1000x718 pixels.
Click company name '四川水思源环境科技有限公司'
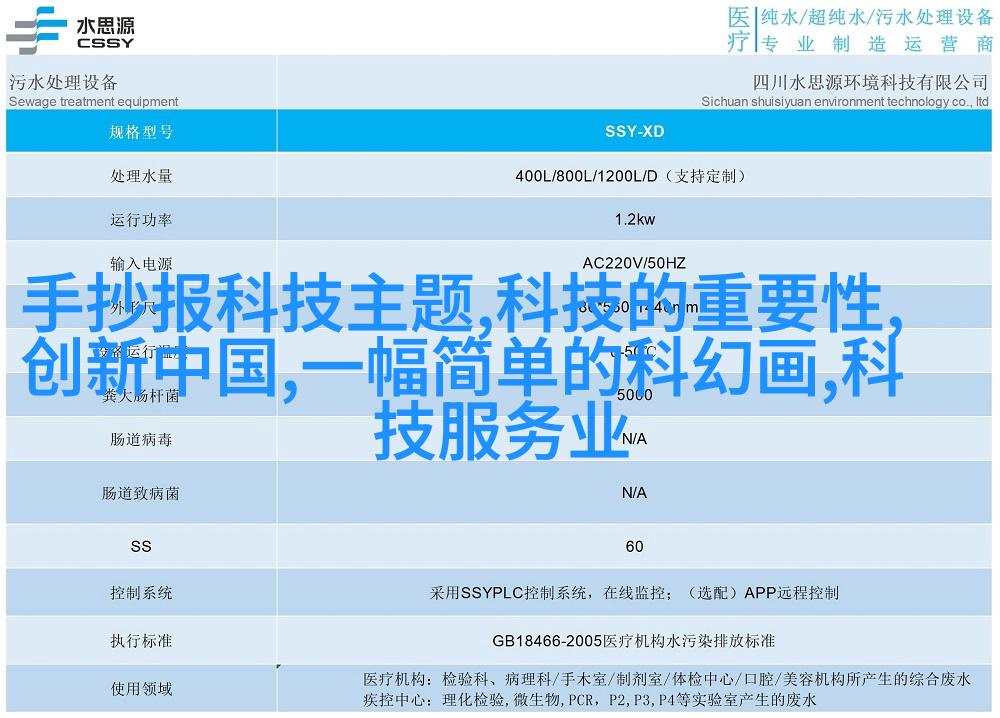tap(871, 82)
